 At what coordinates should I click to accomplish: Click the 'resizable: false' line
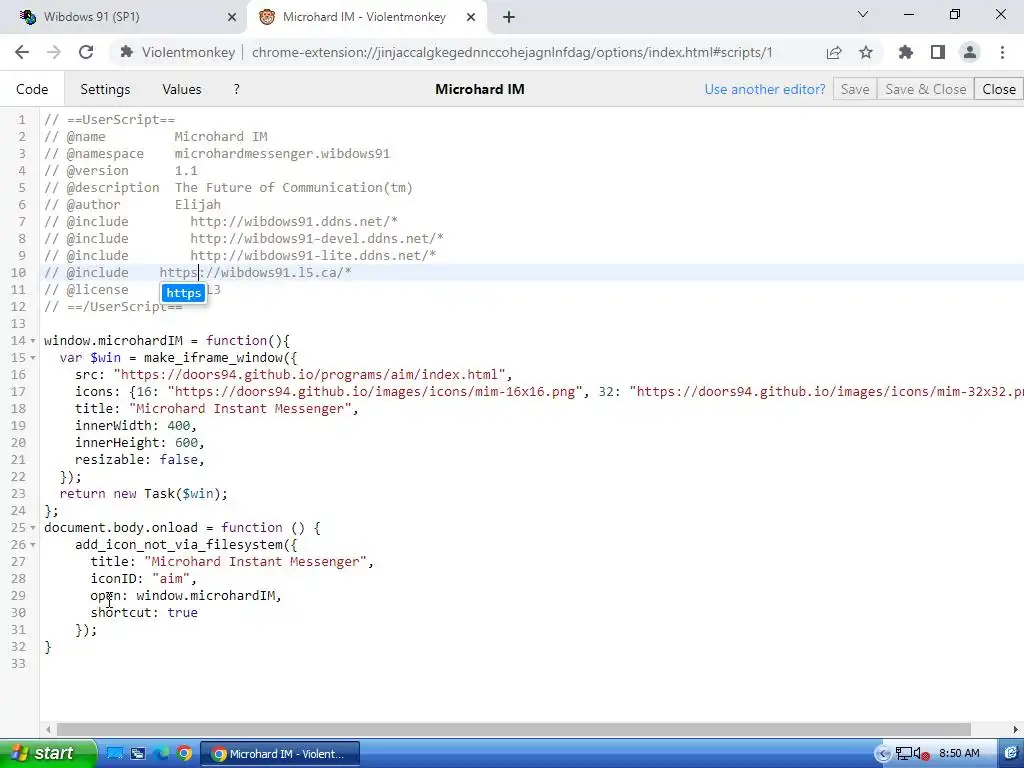click(x=140, y=460)
